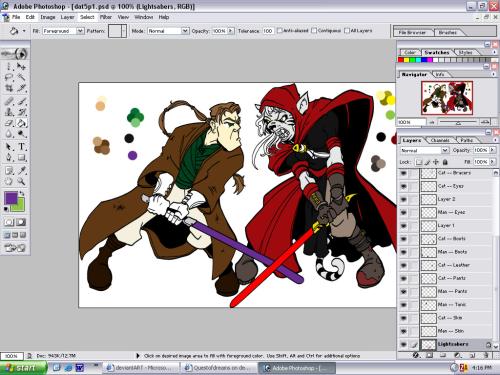Open the Opacity slider arrow in options bar

coord(231,31)
